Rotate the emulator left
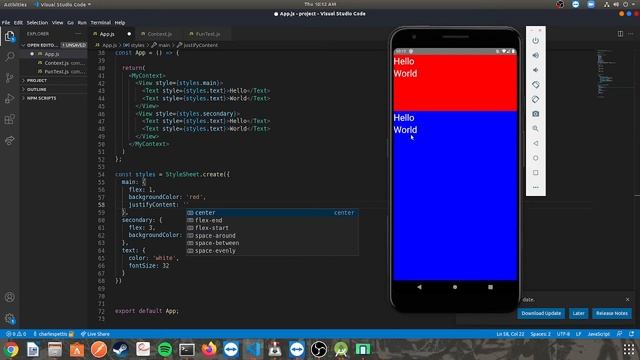640x360 pixels. click(536, 84)
